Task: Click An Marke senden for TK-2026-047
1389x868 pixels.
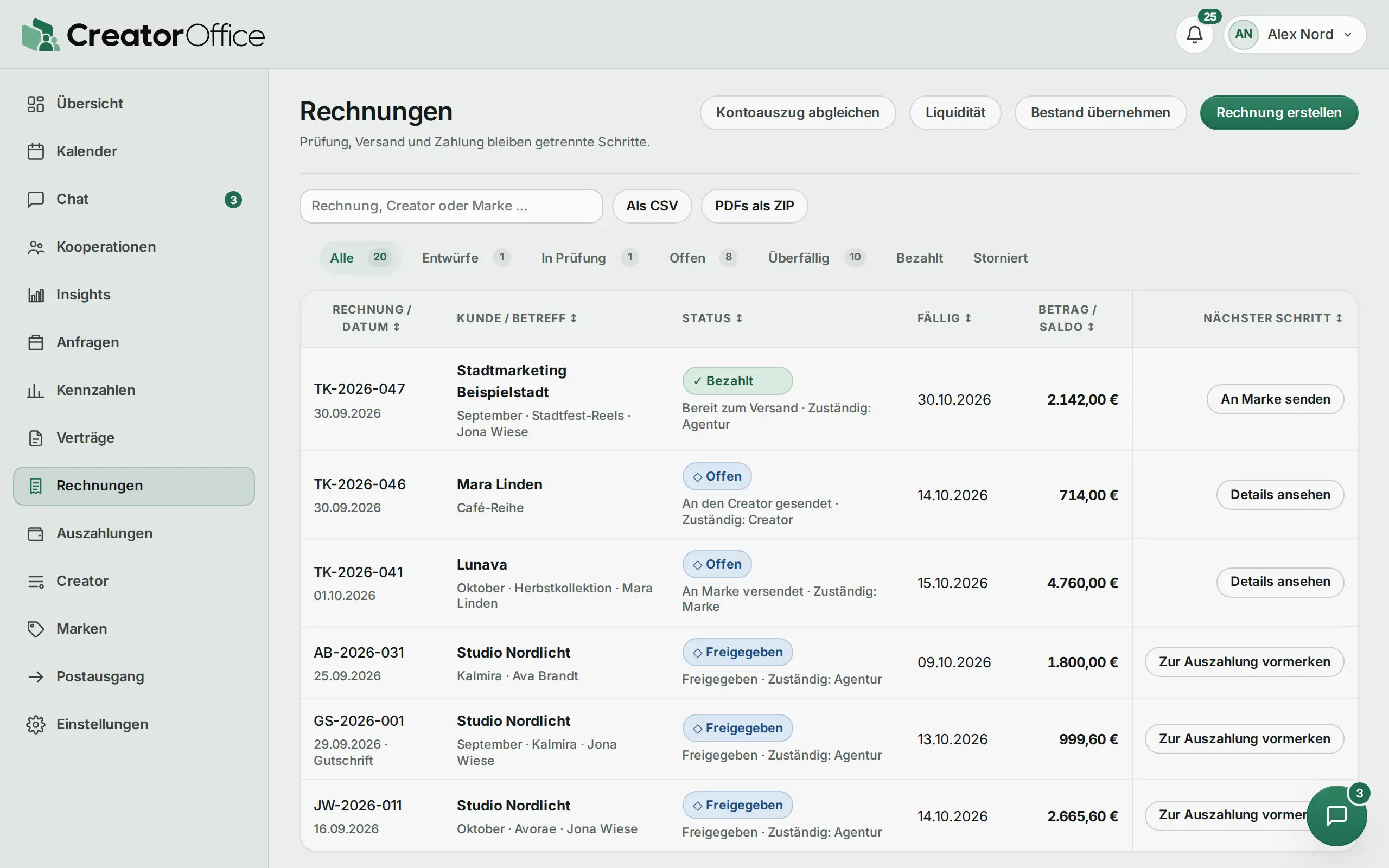Action: coord(1275,399)
